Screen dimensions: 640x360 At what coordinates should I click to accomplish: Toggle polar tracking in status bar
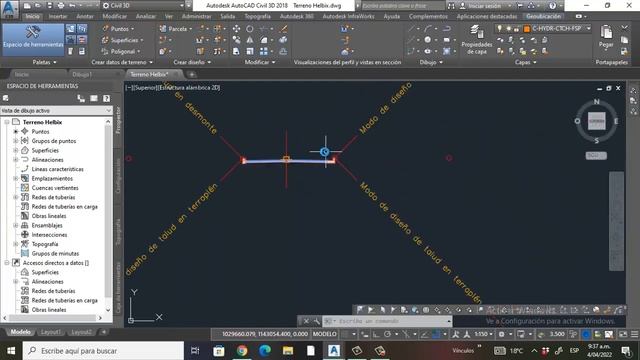pos(387,334)
